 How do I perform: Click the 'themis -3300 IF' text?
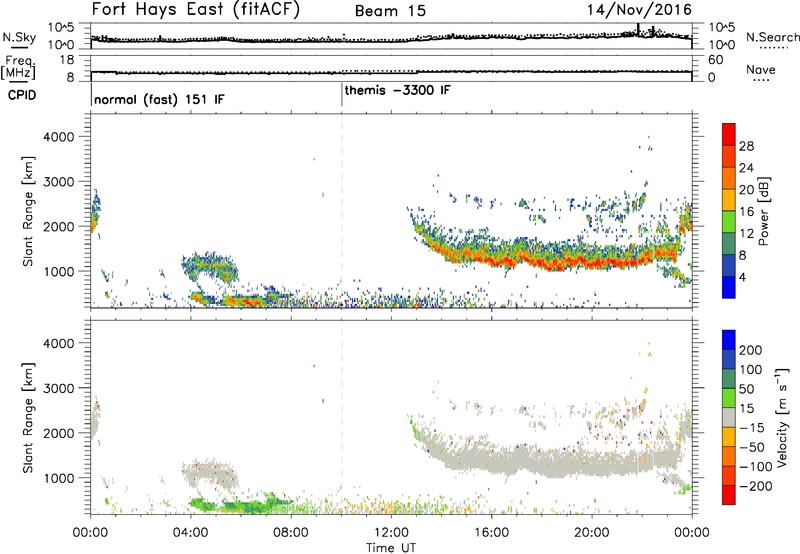pos(397,90)
